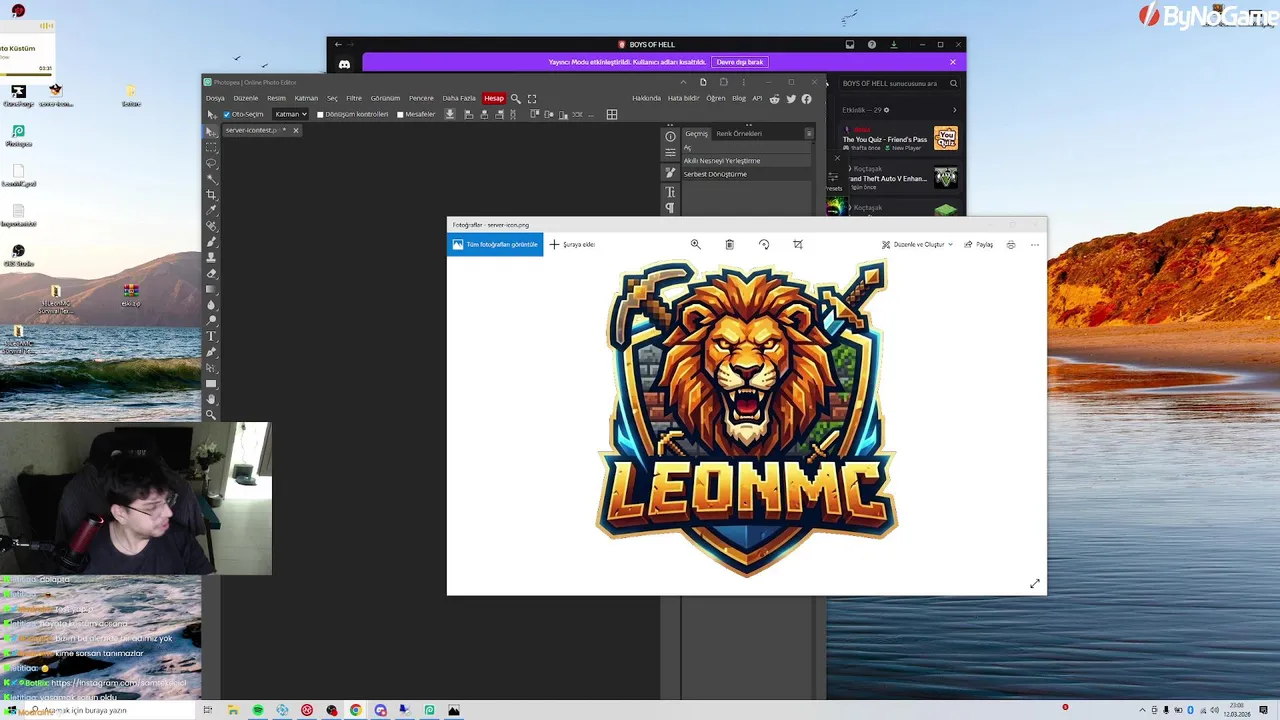Select the Healing Brush tool in Photopea

click(211, 226)
